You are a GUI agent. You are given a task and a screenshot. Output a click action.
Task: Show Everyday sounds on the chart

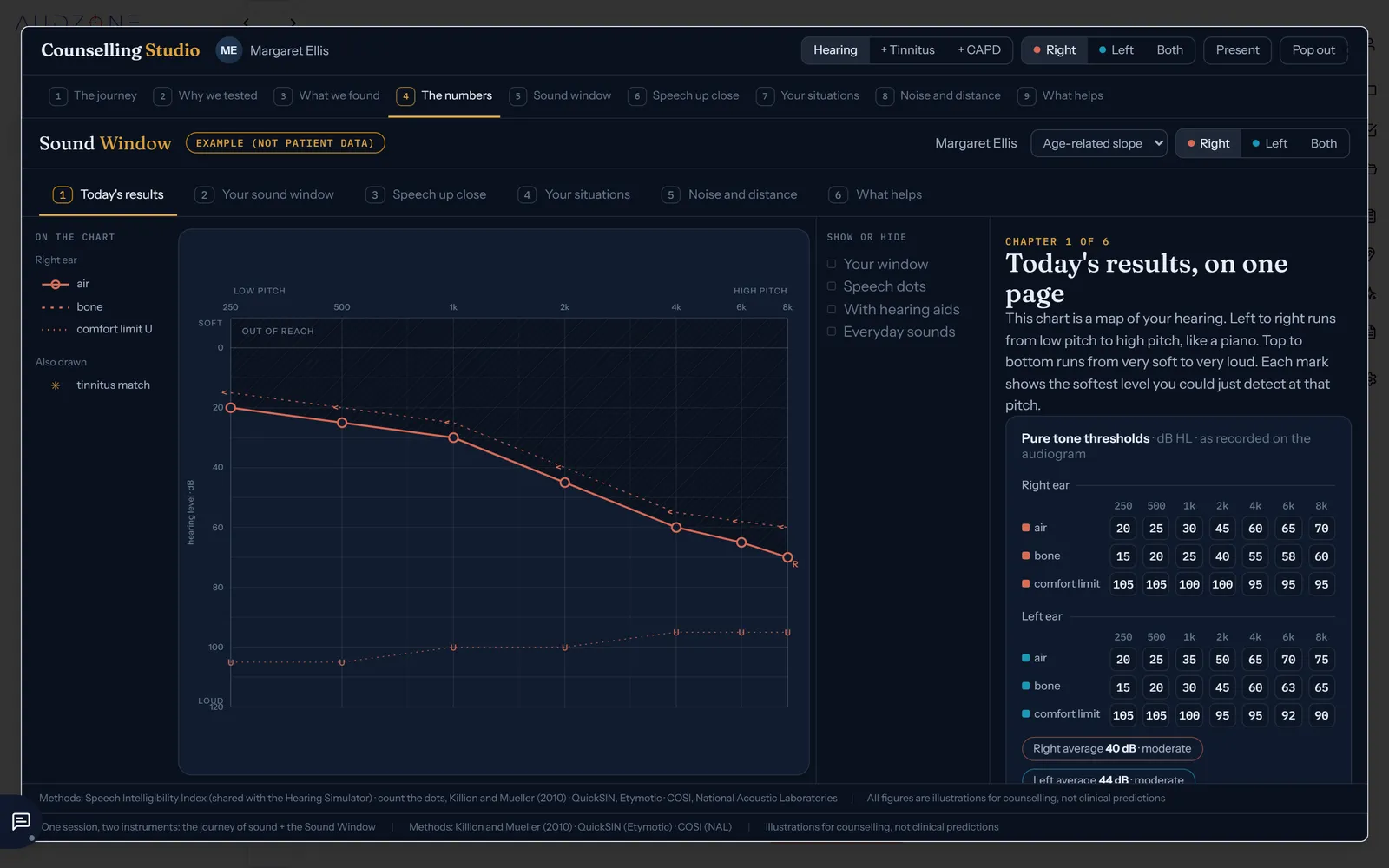[x=832, y=332]
